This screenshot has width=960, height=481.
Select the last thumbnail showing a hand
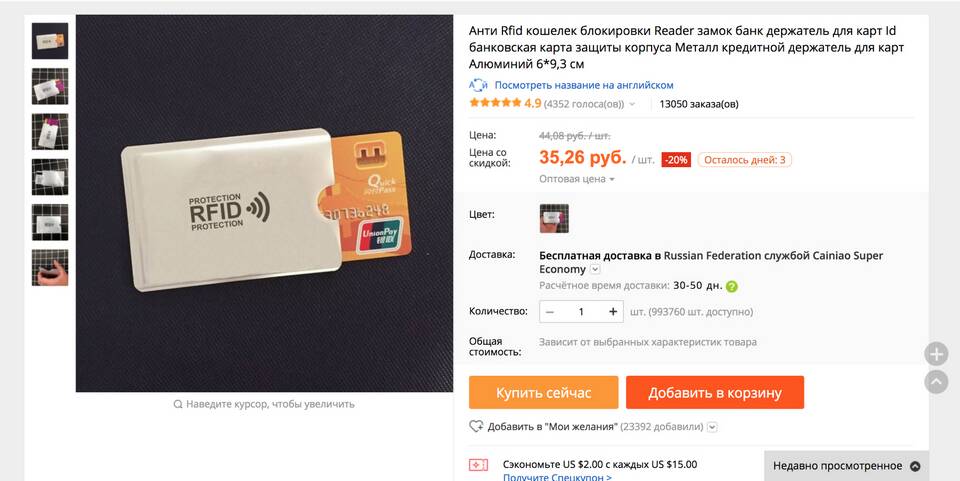pos(50,267)
